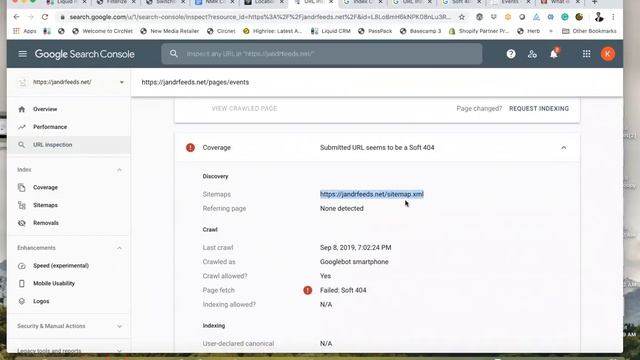The width and height of the screenshot is (640, 360).
Task: Open the notifications bell
Action: click(554, 54)
